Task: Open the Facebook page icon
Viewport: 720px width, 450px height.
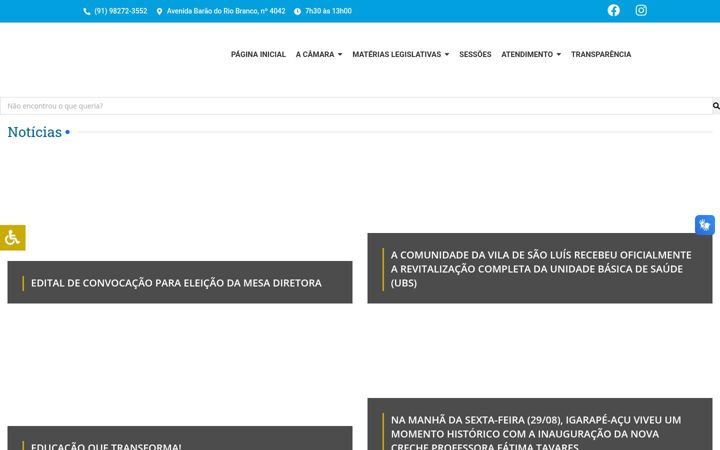Action: 613,10
